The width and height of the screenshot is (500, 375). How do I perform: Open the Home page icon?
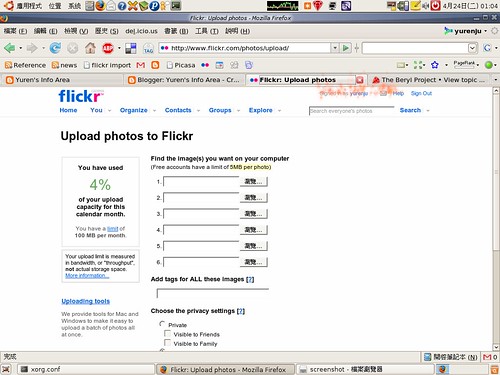[90, 48]
